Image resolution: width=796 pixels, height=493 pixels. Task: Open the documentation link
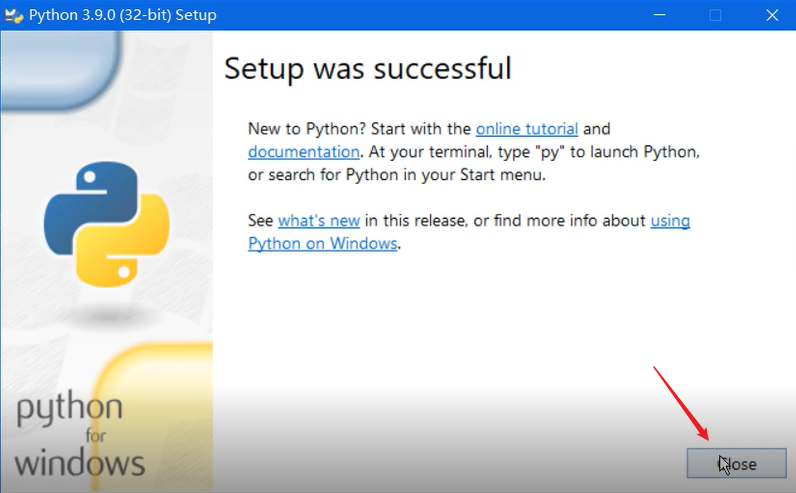(x=304, y=152)
